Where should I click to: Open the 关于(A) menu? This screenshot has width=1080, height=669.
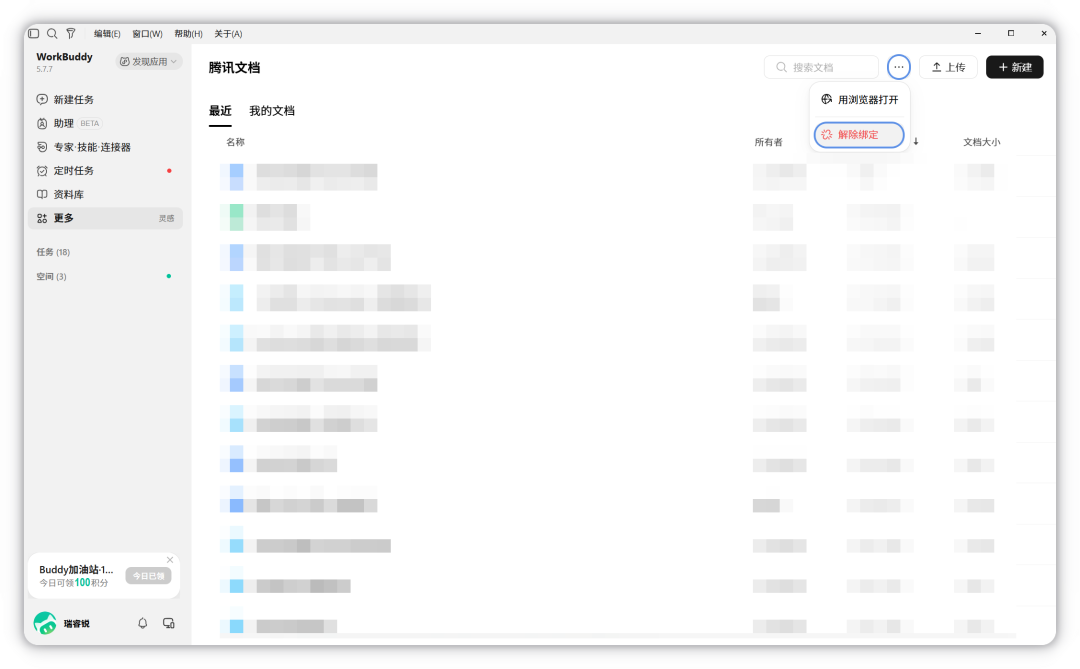(228, 34)
